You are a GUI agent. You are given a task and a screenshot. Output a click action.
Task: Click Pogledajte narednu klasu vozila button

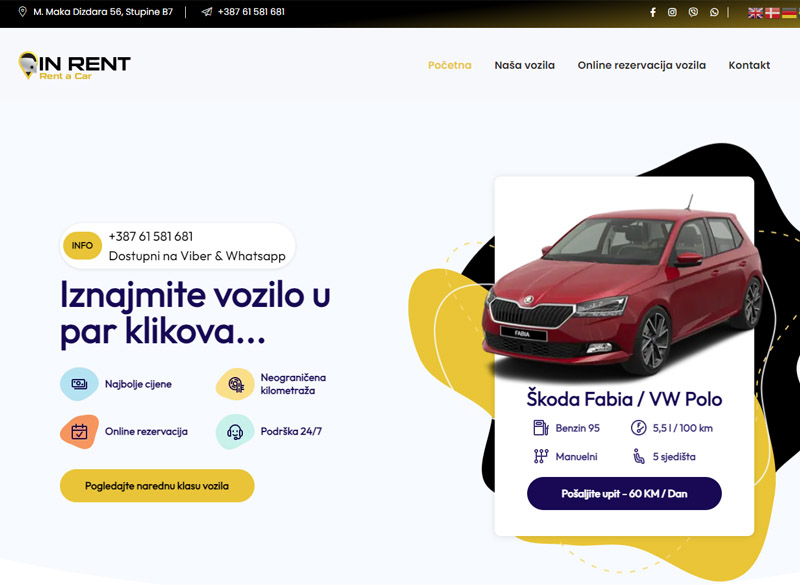pos(157,486)
